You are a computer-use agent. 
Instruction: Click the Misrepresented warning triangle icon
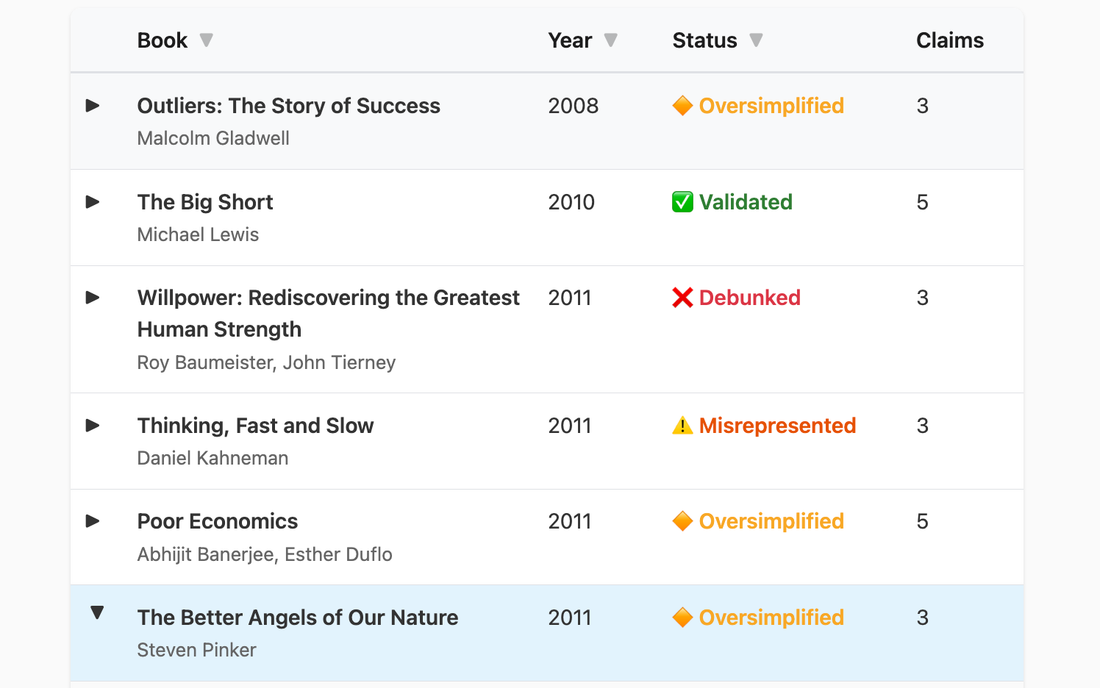click(x=682, y=426)
